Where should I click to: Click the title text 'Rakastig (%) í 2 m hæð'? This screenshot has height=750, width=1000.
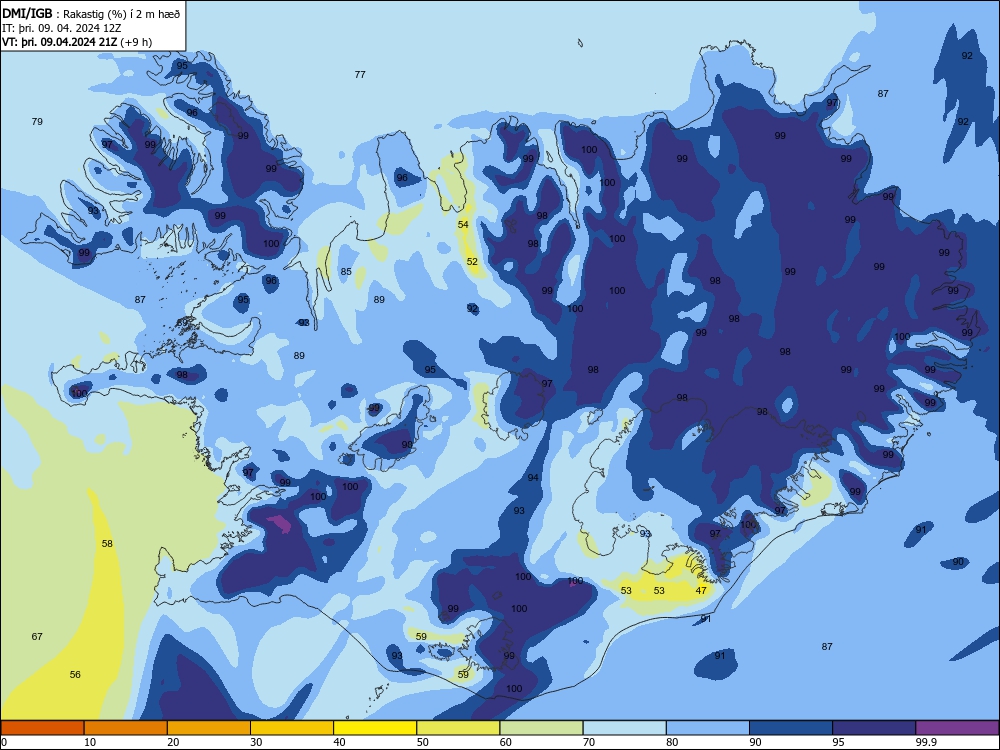tap(122, 14)
